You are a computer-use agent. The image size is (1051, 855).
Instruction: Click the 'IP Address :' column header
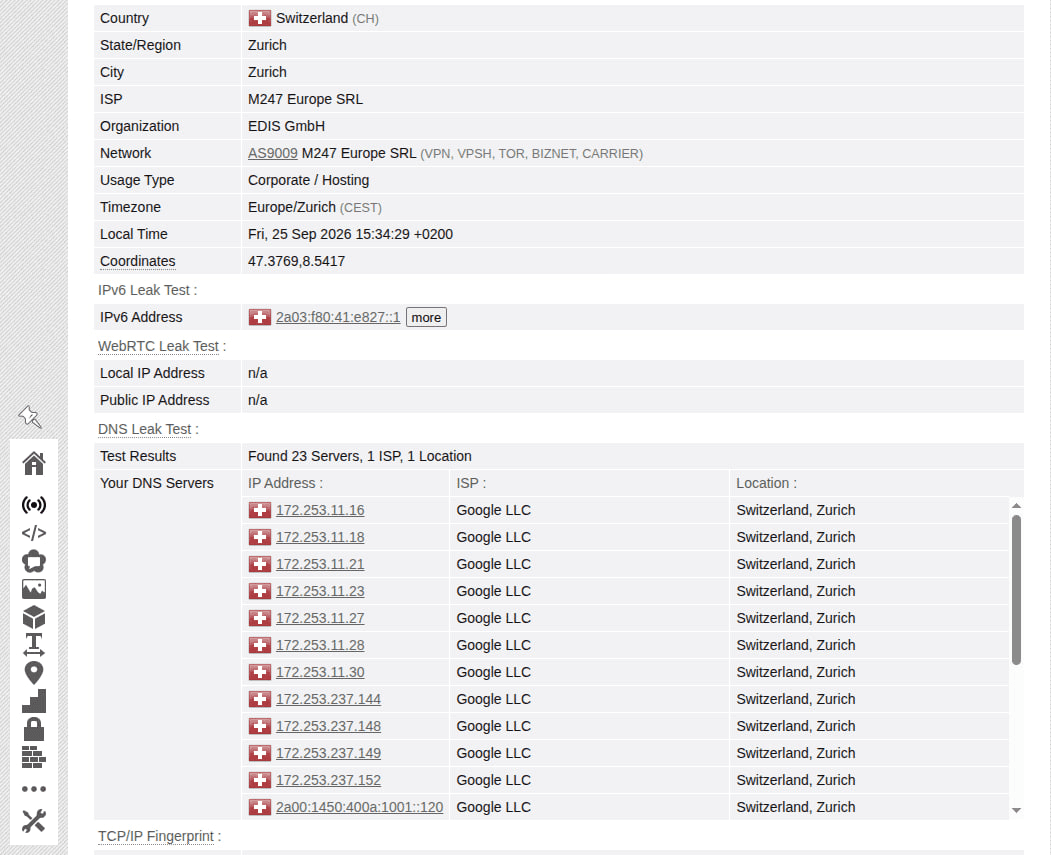pyautogui.click(x=285, y=483)
